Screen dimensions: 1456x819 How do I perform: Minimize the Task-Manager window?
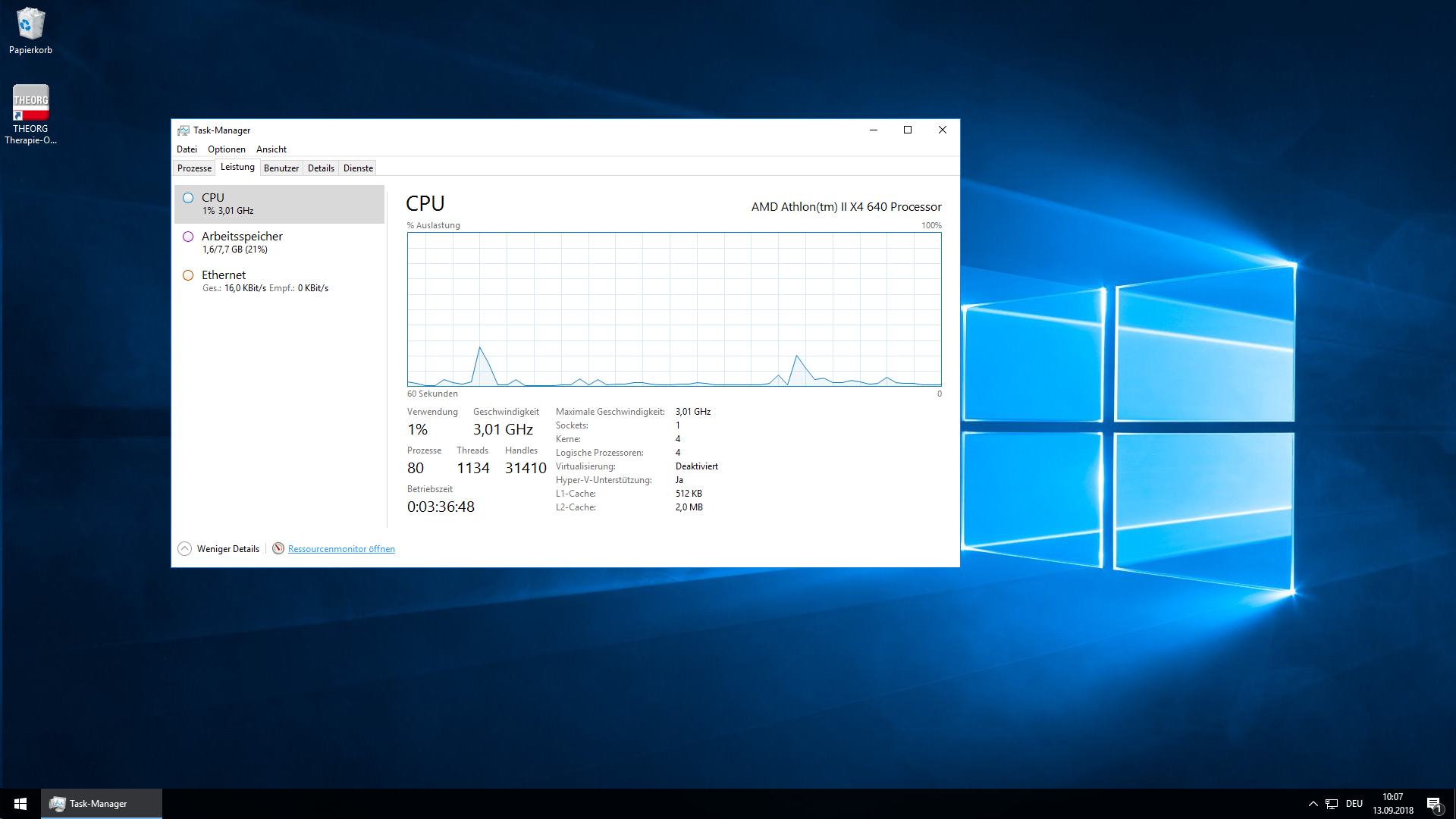tap(874, 130)
